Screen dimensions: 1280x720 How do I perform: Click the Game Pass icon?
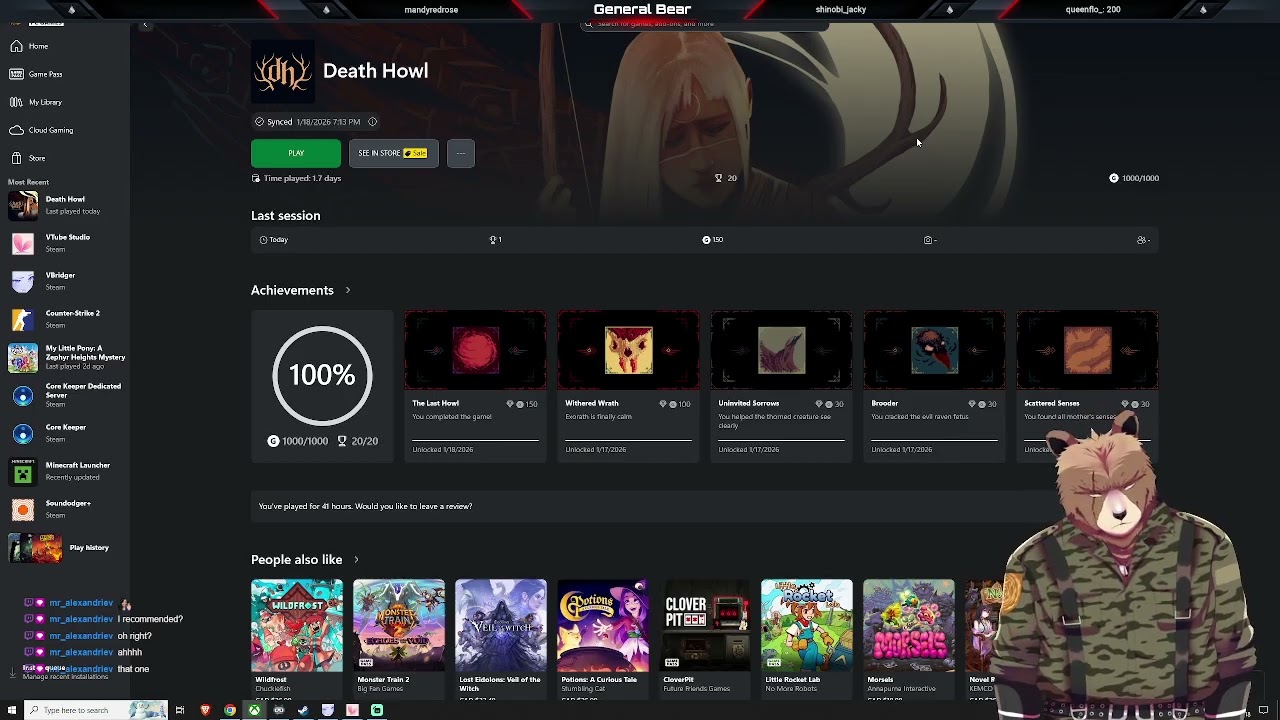coord(16,74)
